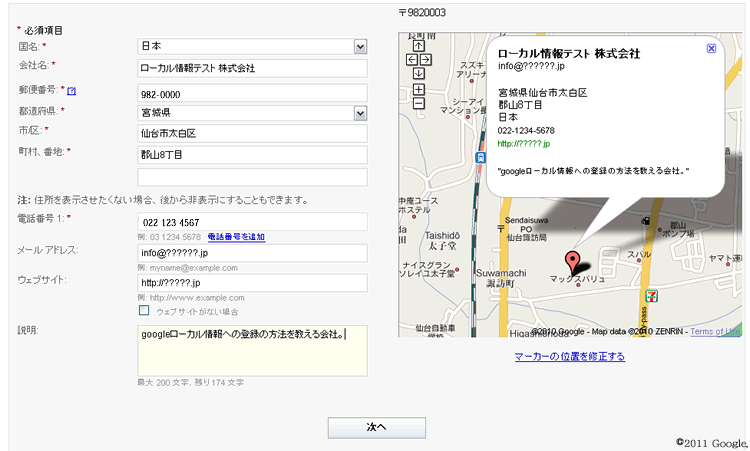Click the balloon title ローカル情報テスト 株式会社
Screen dimensions: 750x451
(569, 54)
